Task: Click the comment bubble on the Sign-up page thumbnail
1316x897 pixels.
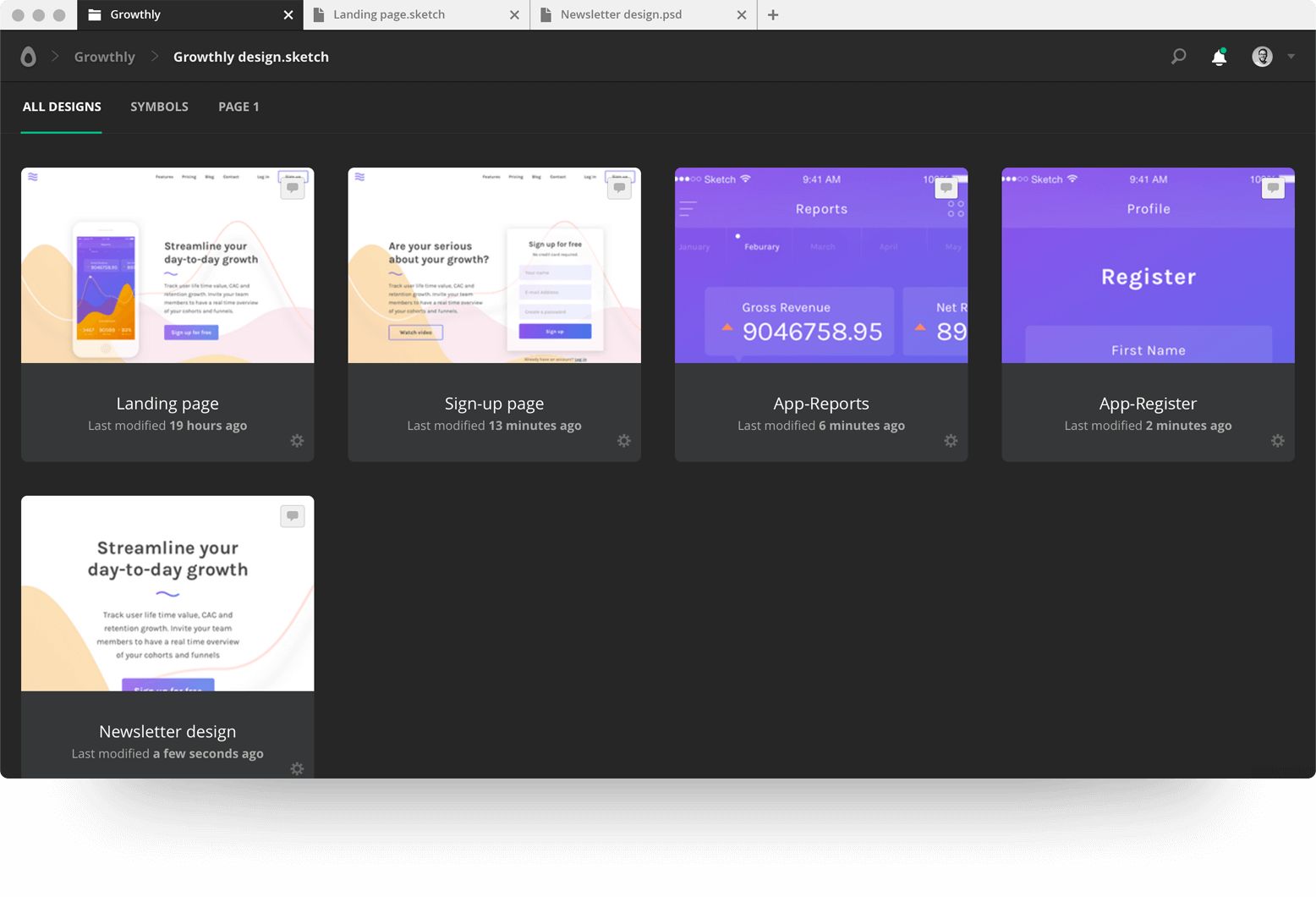Action: click(619, 186)
